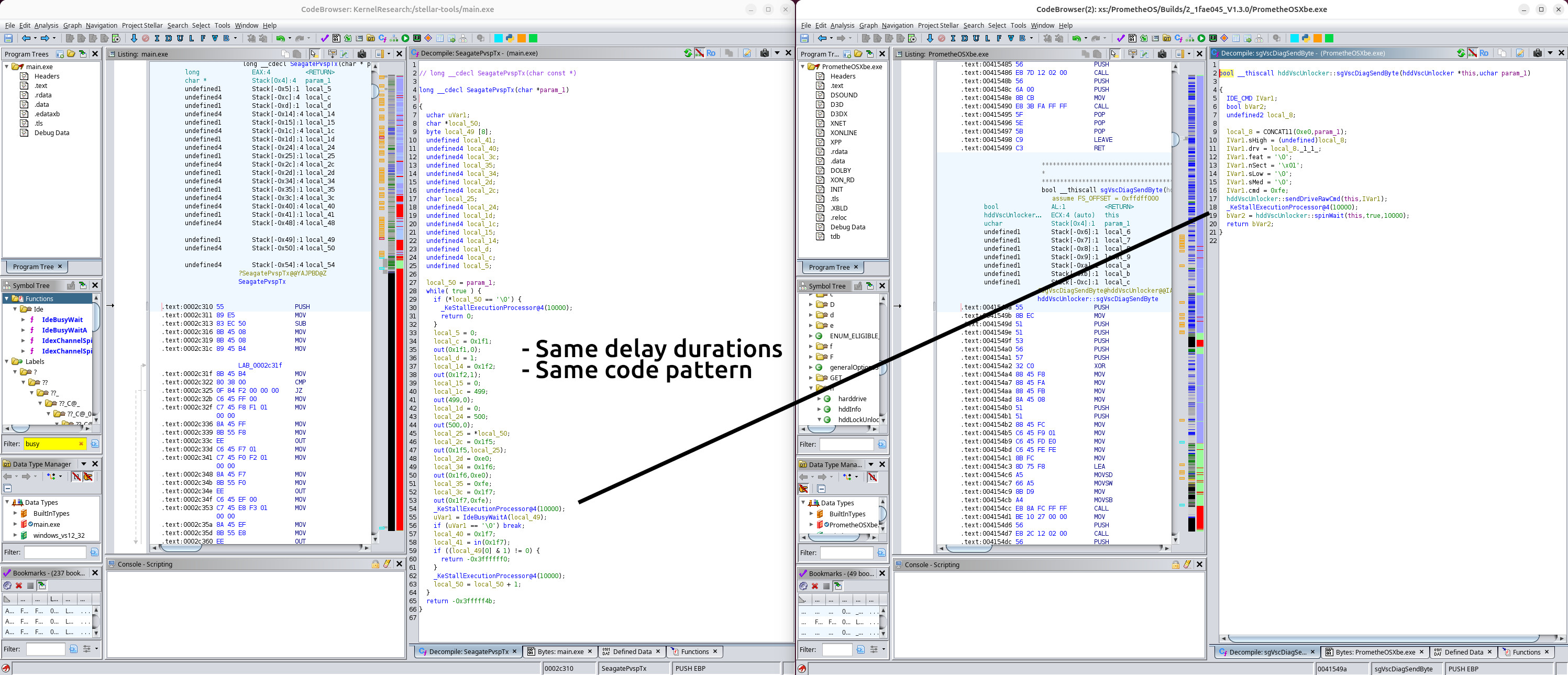Image resolution: width=1568 pixels, height=675 pixels.
Task: Export snapshot of left Decompile panel
Action: 765,53
